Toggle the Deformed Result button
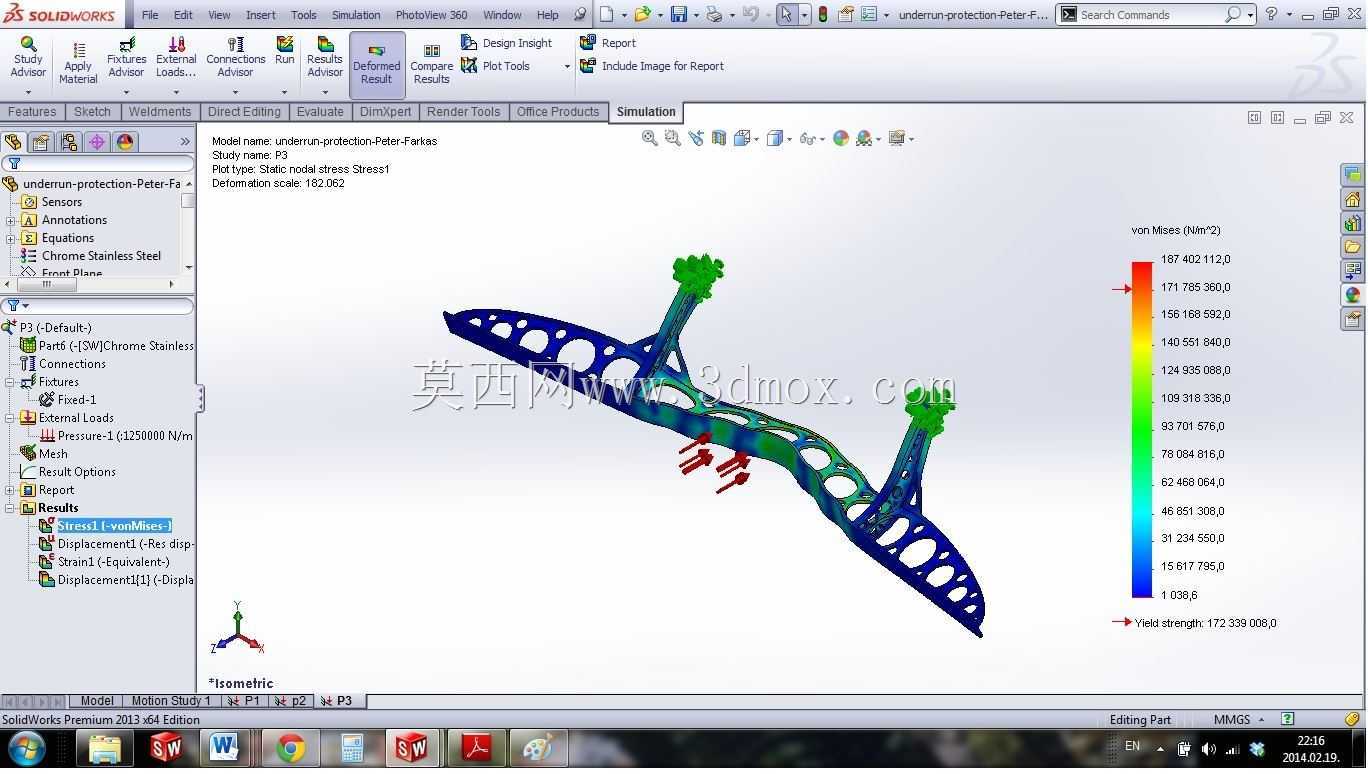This screenshot has height=774, width=1368. coord(377,64)
